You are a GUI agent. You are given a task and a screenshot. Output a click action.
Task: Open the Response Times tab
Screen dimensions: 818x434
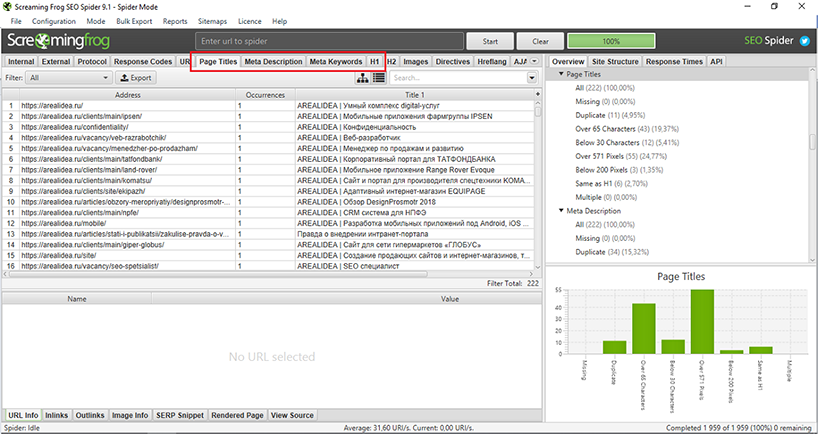[674, 62]
